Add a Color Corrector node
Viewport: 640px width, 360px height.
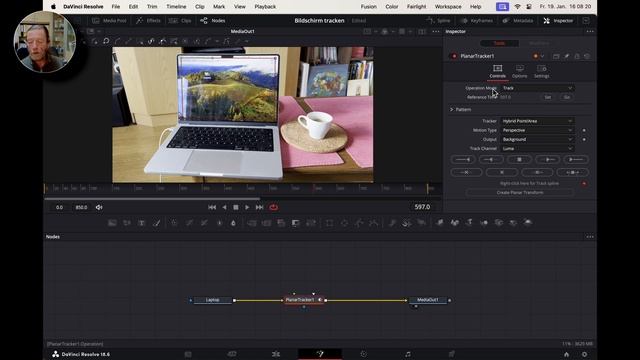click(x=174, y=223)
